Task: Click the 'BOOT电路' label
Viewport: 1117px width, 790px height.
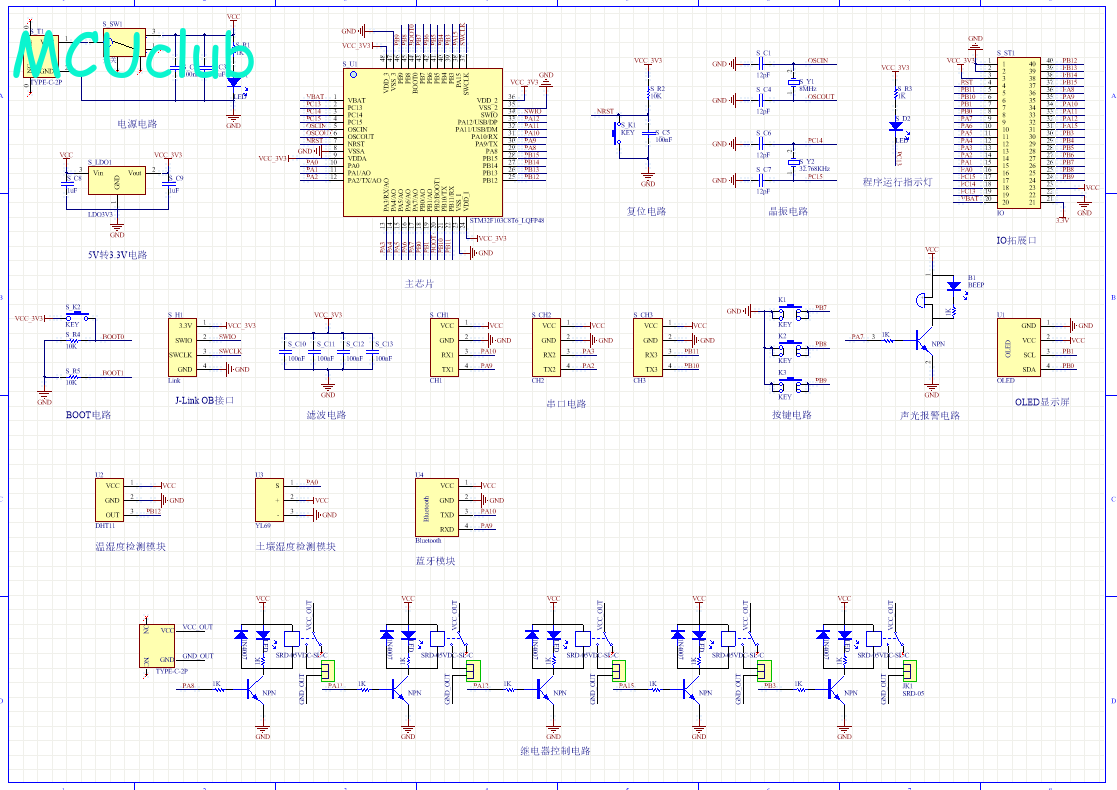Action: point(88,415)
